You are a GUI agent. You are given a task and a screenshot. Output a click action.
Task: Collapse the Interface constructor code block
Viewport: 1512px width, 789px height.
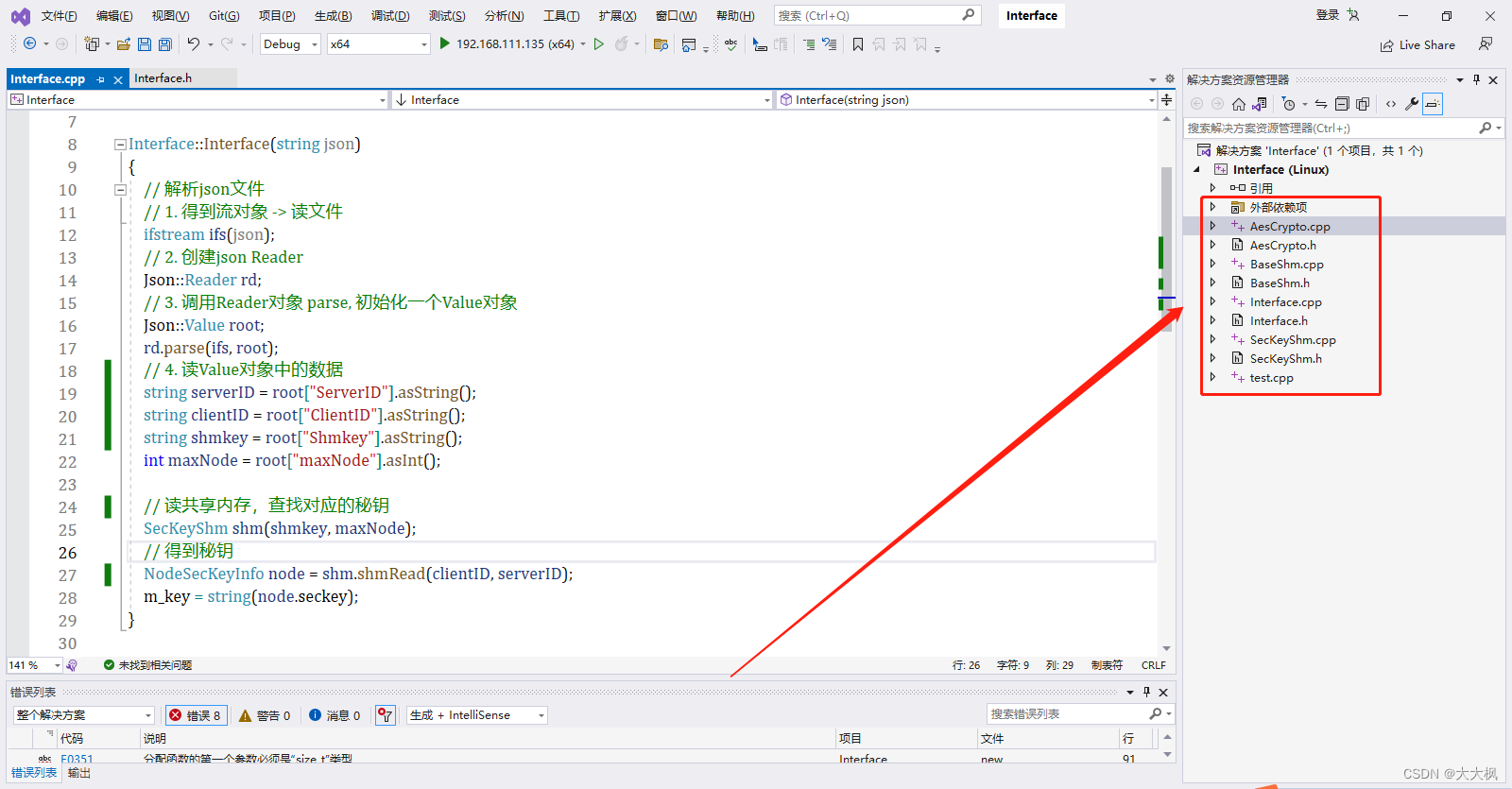(x=120, y=145)
